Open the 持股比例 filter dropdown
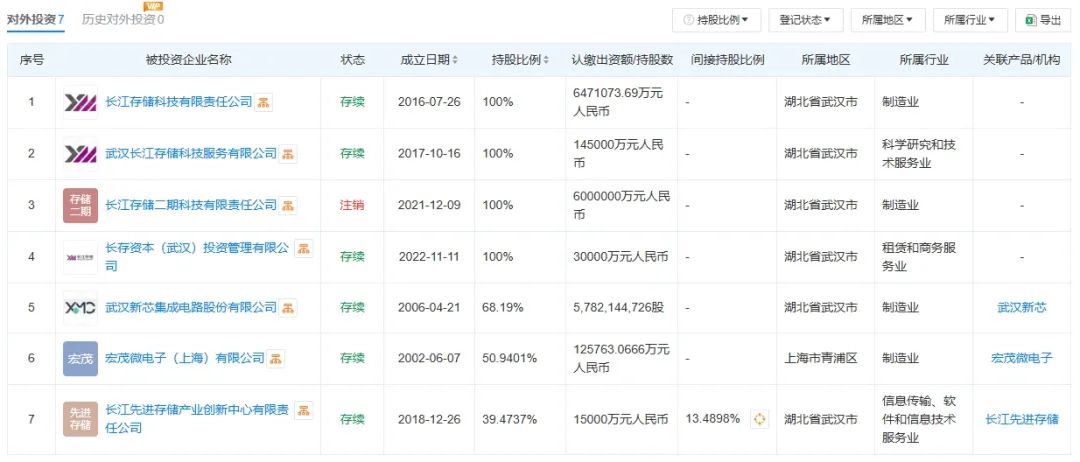 tap(716, 20)
